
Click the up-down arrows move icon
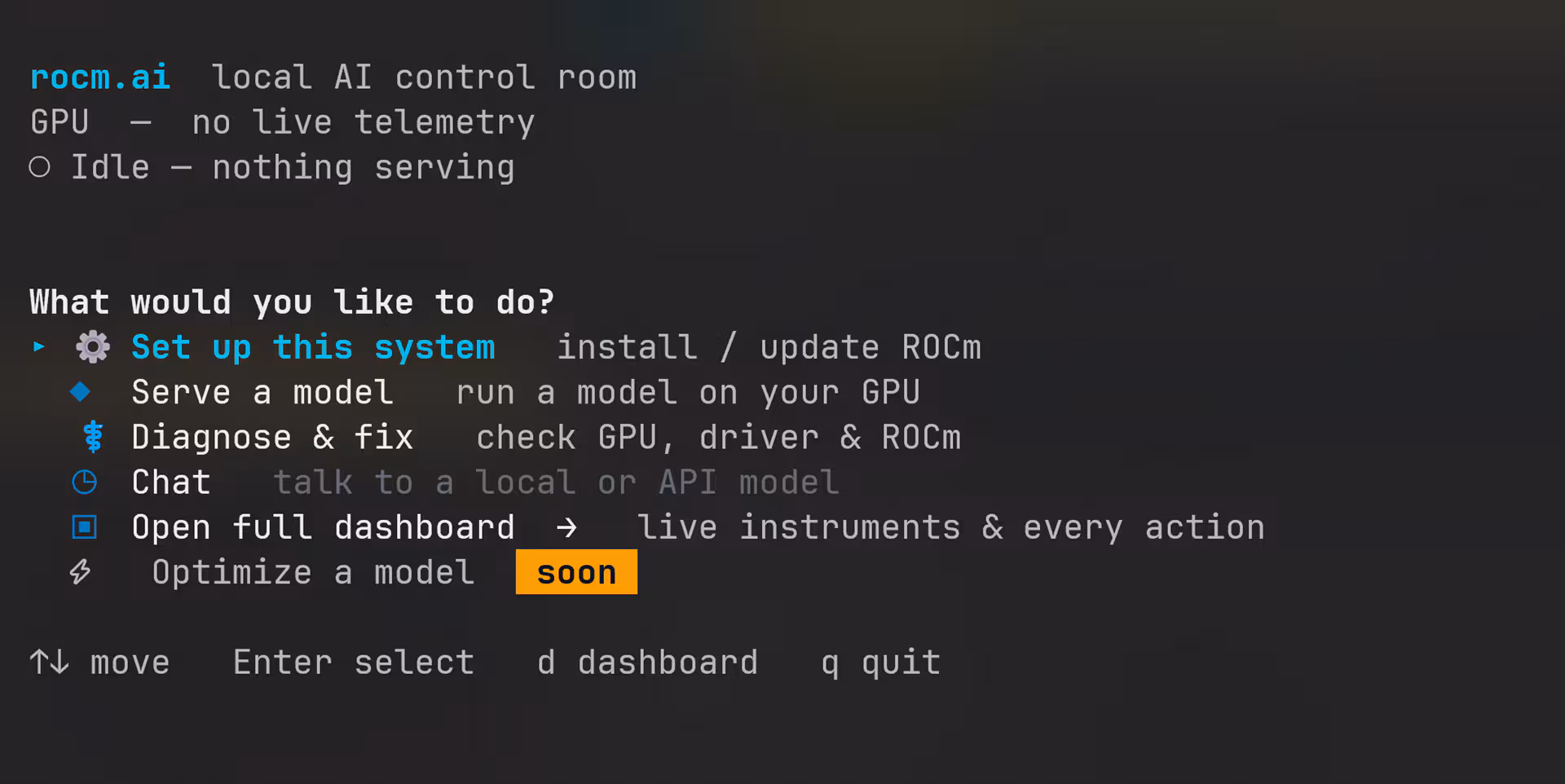[x=49, y=662]
